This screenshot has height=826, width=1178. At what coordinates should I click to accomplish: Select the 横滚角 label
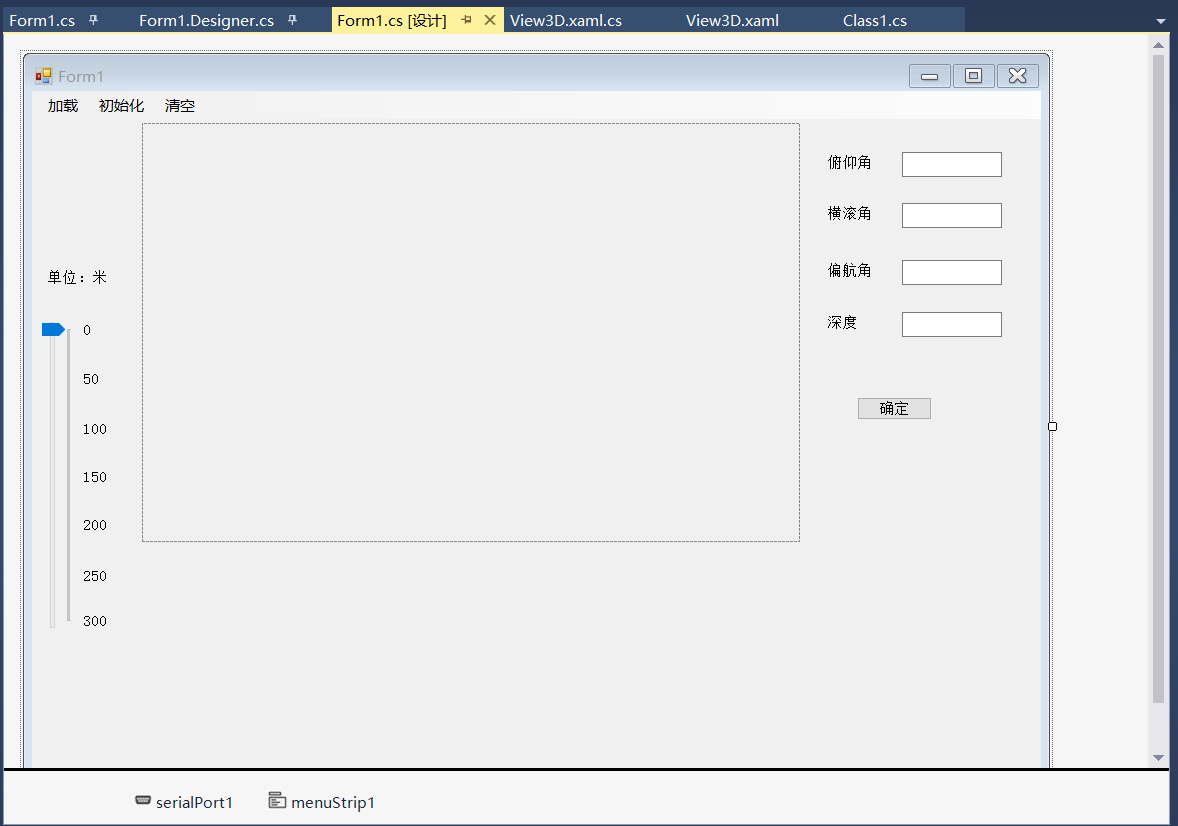pos(850,213)
